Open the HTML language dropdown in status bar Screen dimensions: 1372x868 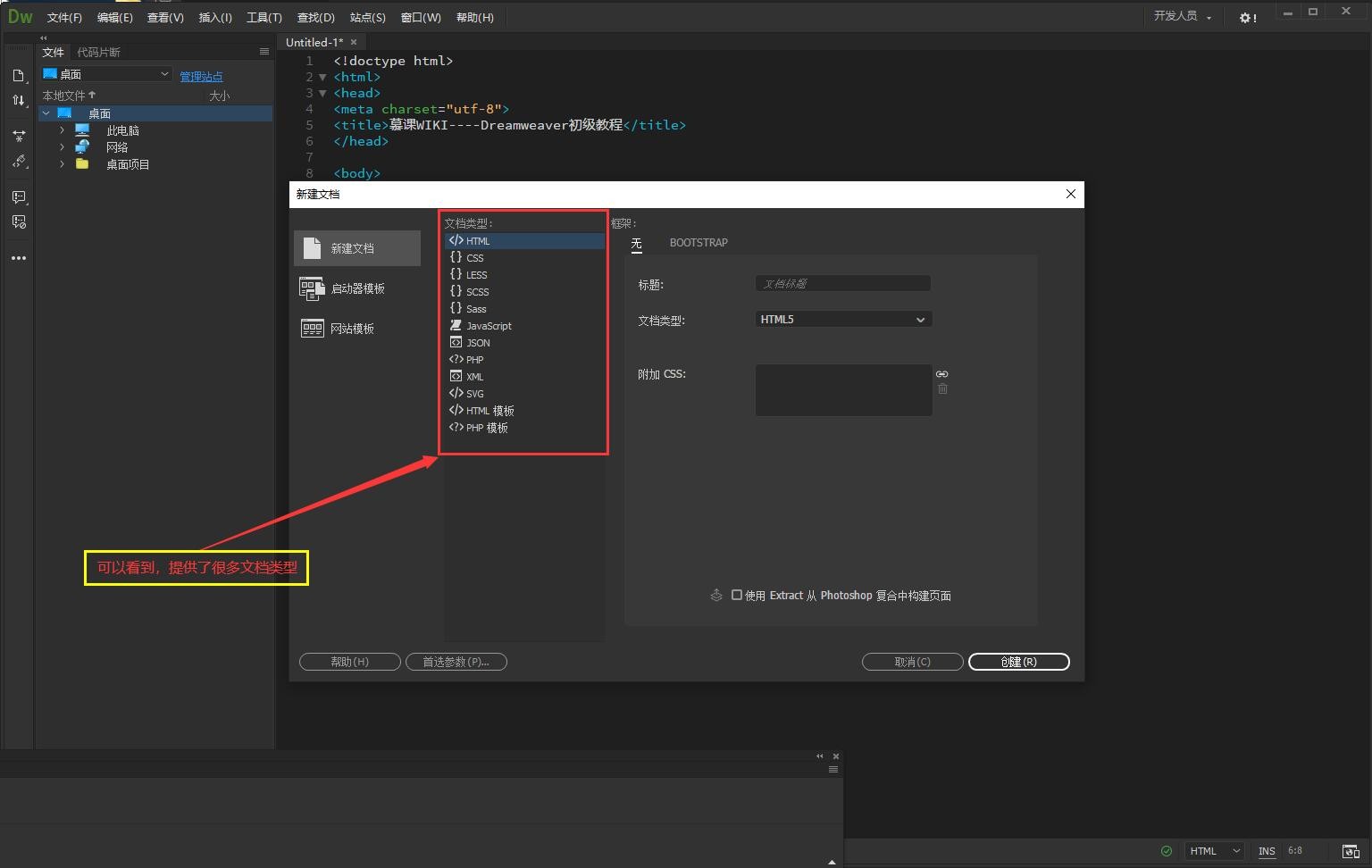pos(1215,851)
